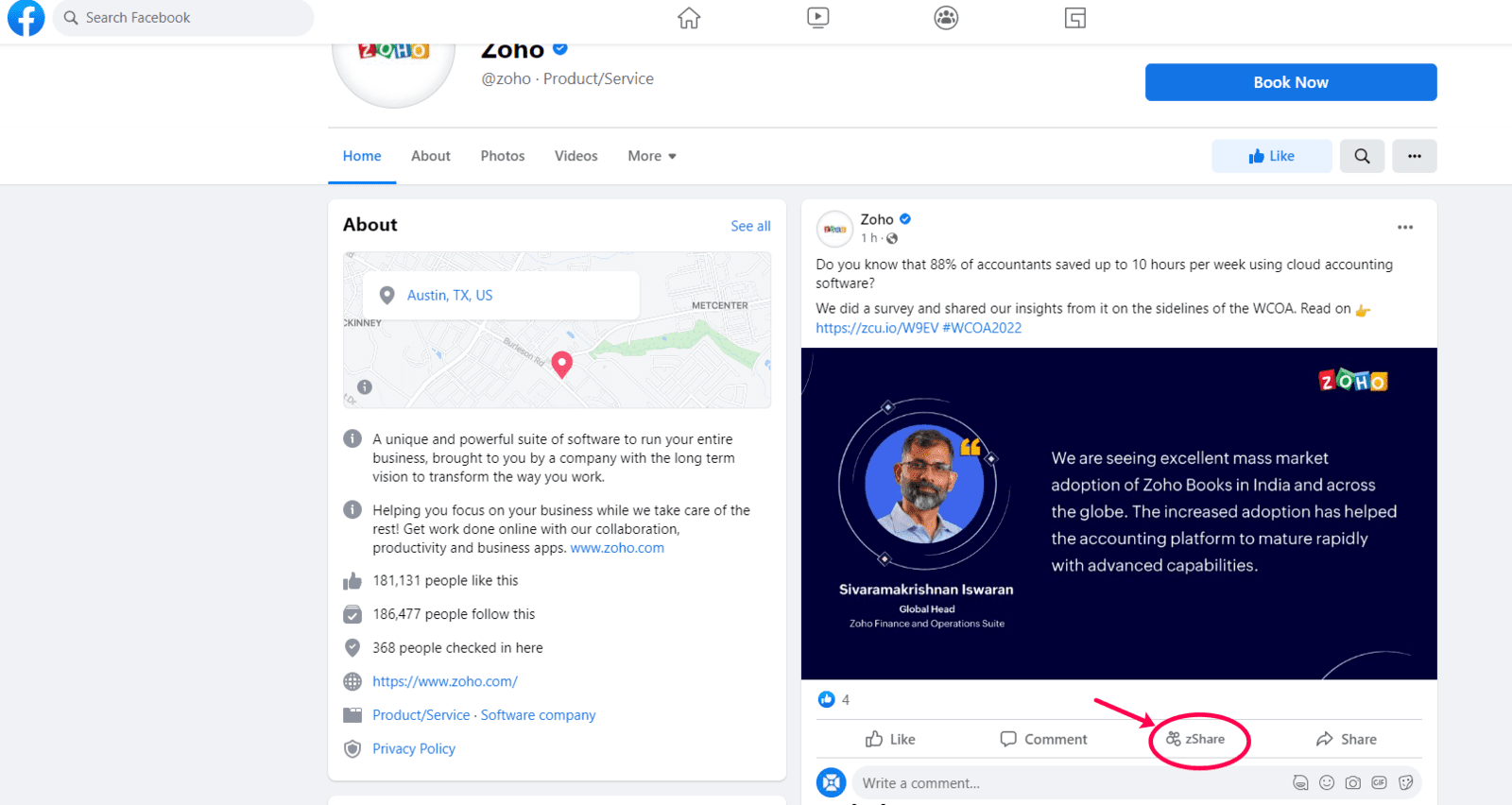Share the post with the Share button
Image resolution: width=1512 pixels, height=805 pixels.
point(1346,739)
